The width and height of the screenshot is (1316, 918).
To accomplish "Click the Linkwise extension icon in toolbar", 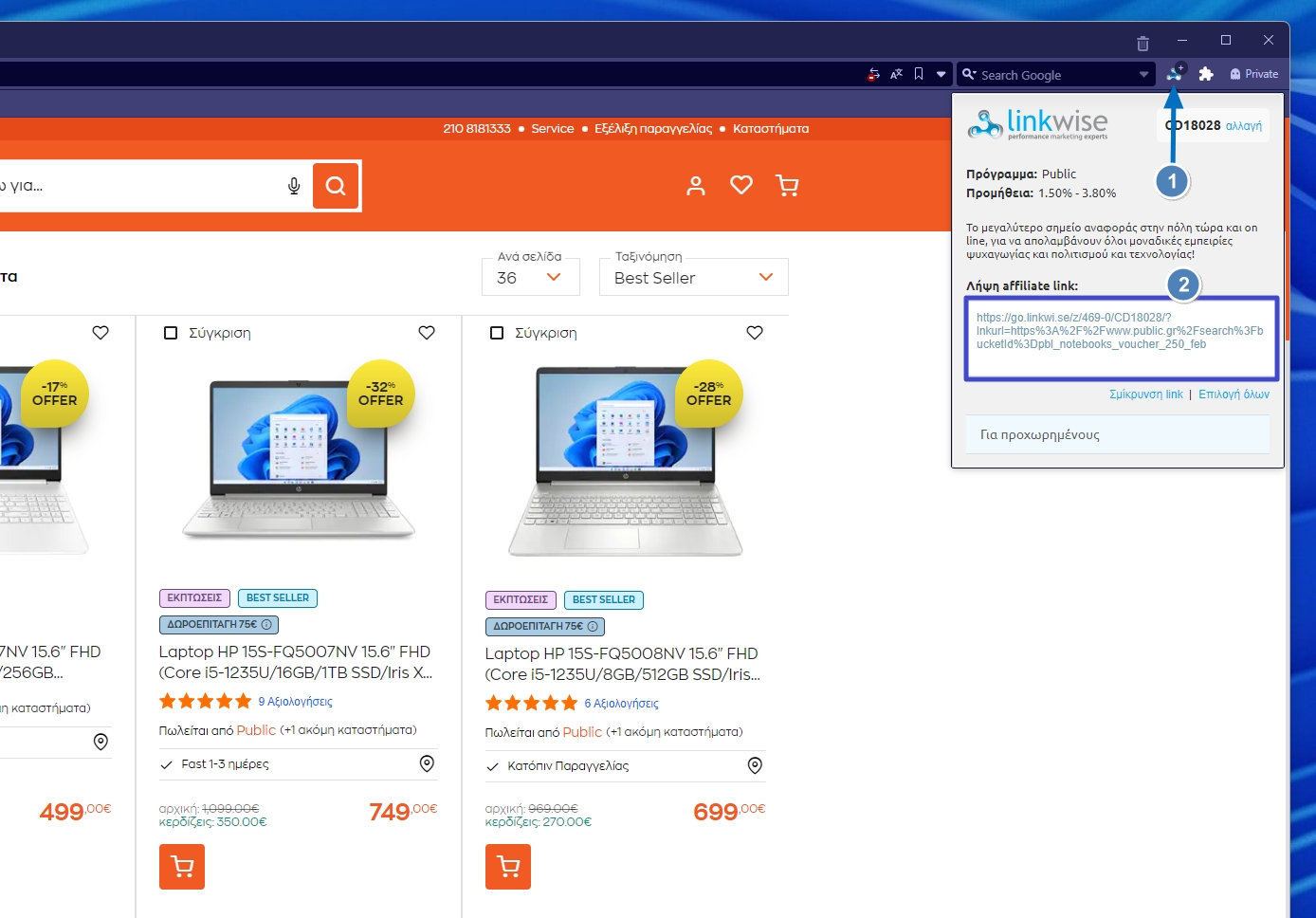I will pos(1176,73).
